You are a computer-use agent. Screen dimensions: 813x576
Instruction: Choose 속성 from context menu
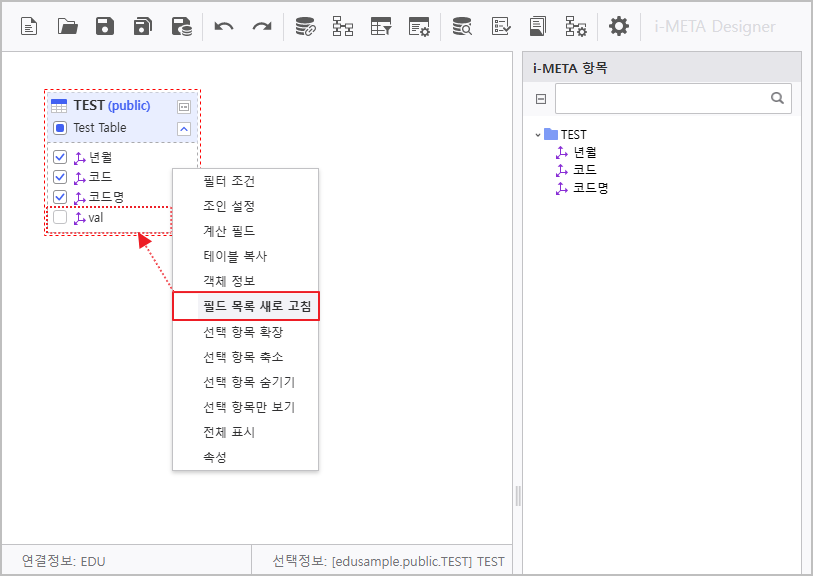pos(245,457)
